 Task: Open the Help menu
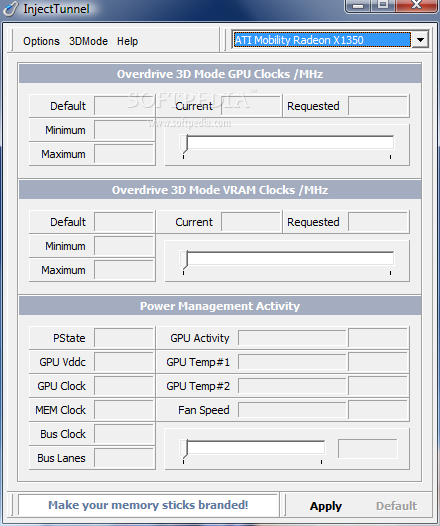(127, 41)
